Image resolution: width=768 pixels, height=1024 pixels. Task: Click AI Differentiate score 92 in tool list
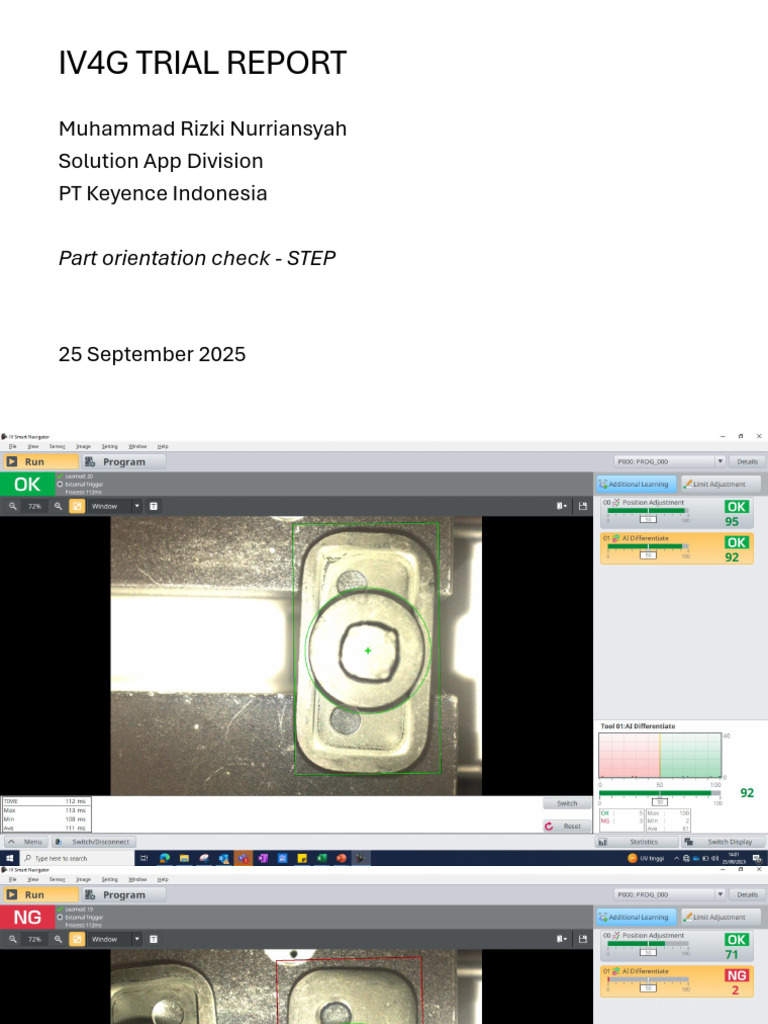[732, 557]
